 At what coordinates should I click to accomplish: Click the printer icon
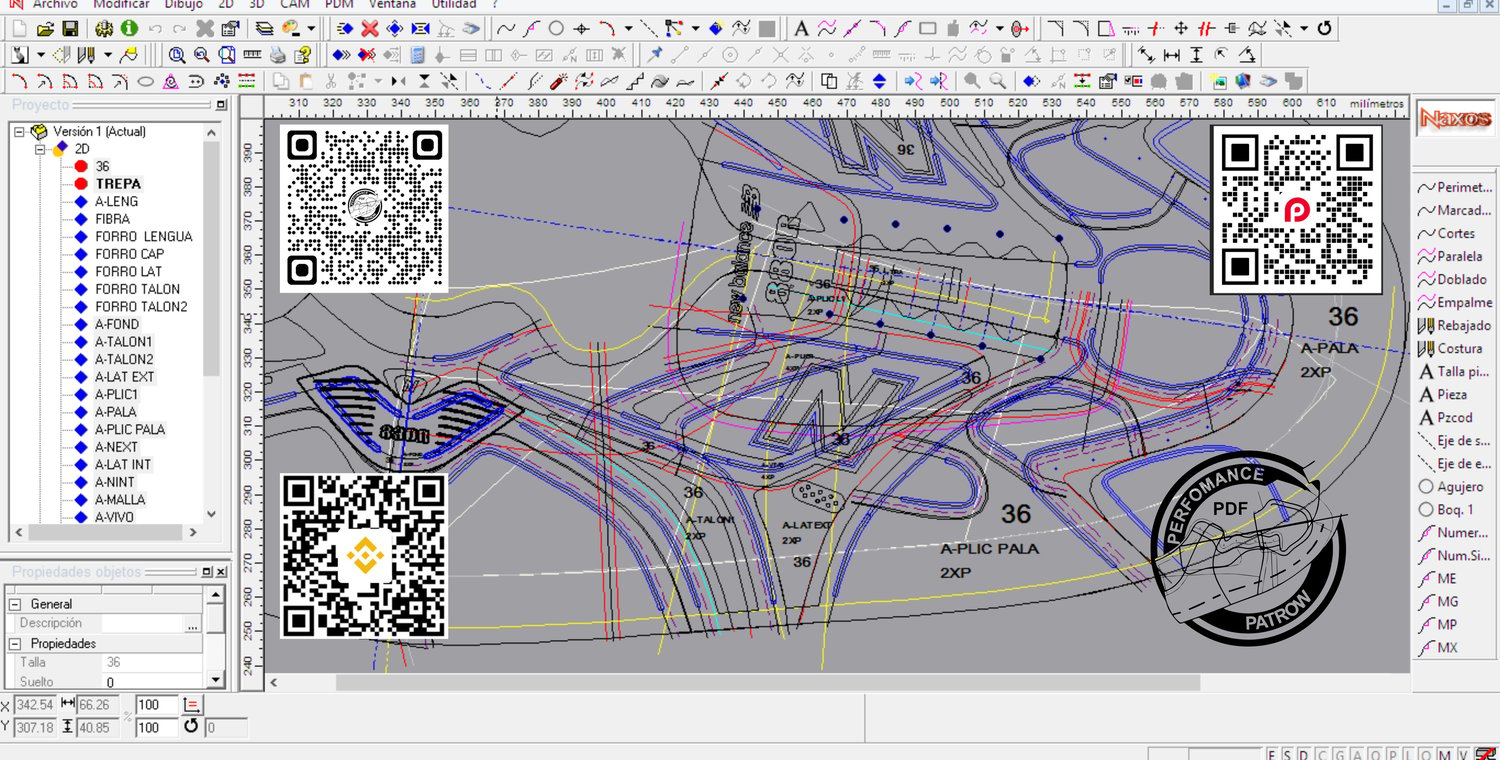(278, 54)
